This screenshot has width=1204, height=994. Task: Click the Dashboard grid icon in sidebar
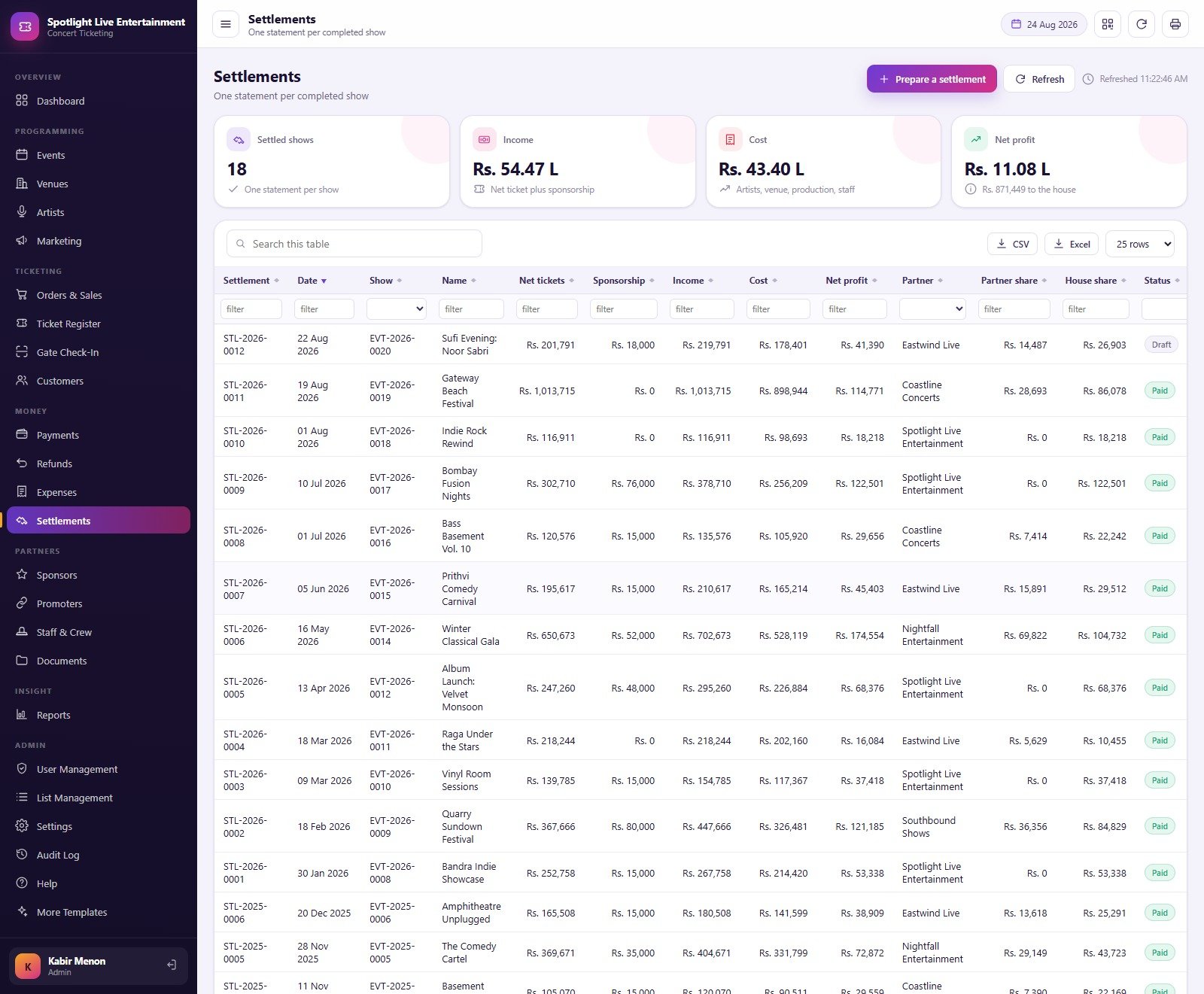(22, 101)
